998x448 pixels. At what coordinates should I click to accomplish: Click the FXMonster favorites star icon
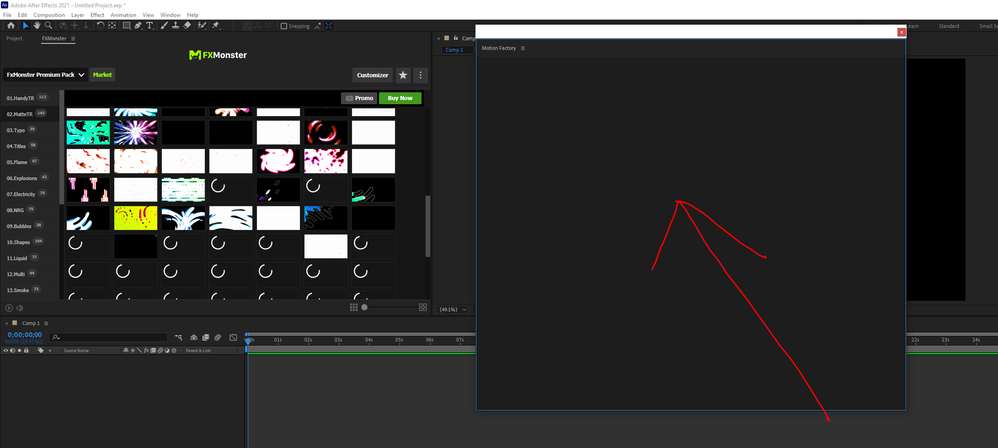click(403, 75)
